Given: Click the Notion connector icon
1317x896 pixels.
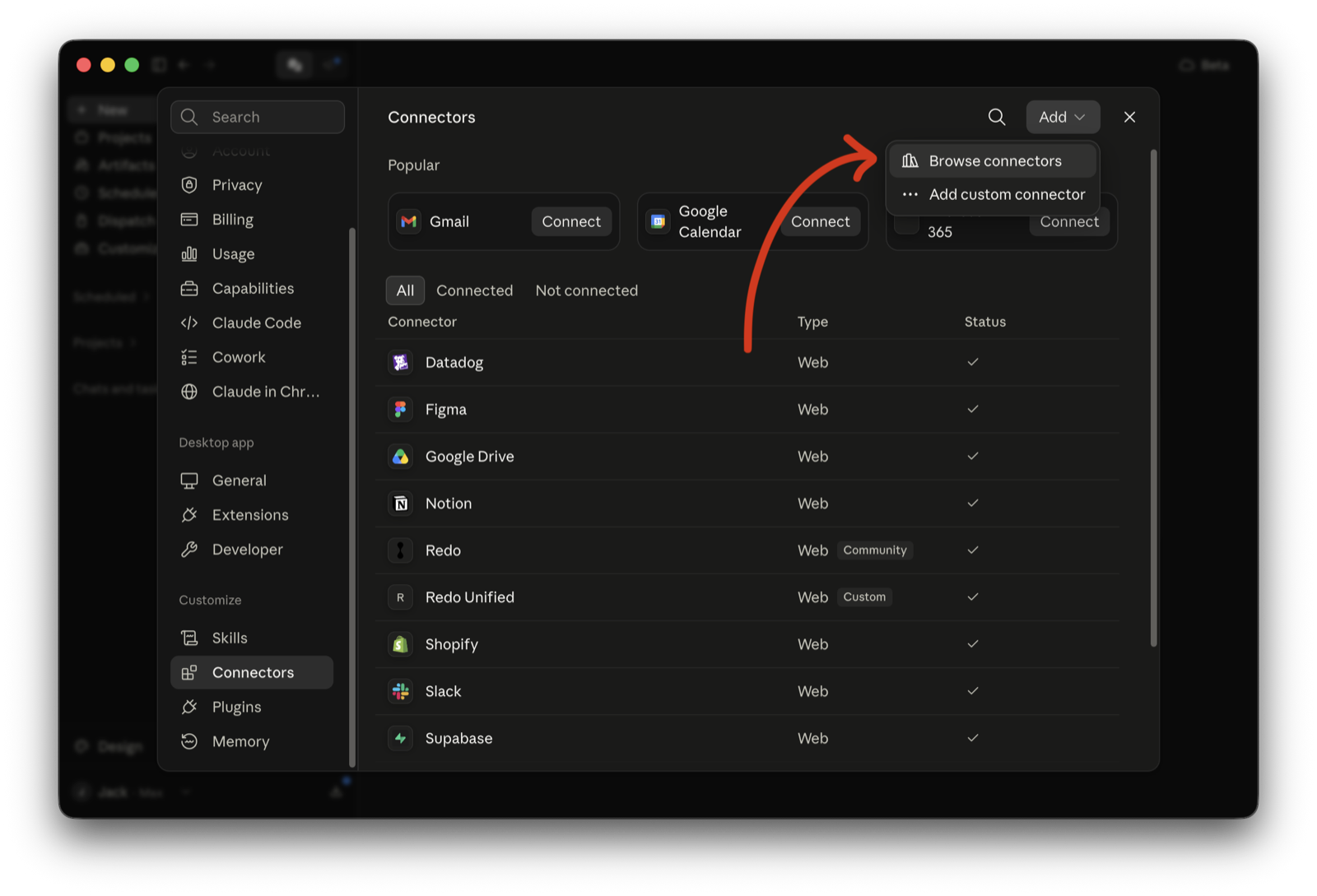Looking at the screenshot, I should pos(401,504).
